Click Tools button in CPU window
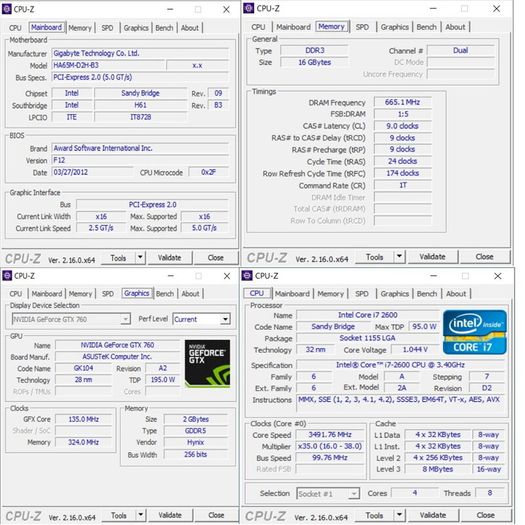Image resolution: width=525 pixels, height=525 pixels. point(374,515)
